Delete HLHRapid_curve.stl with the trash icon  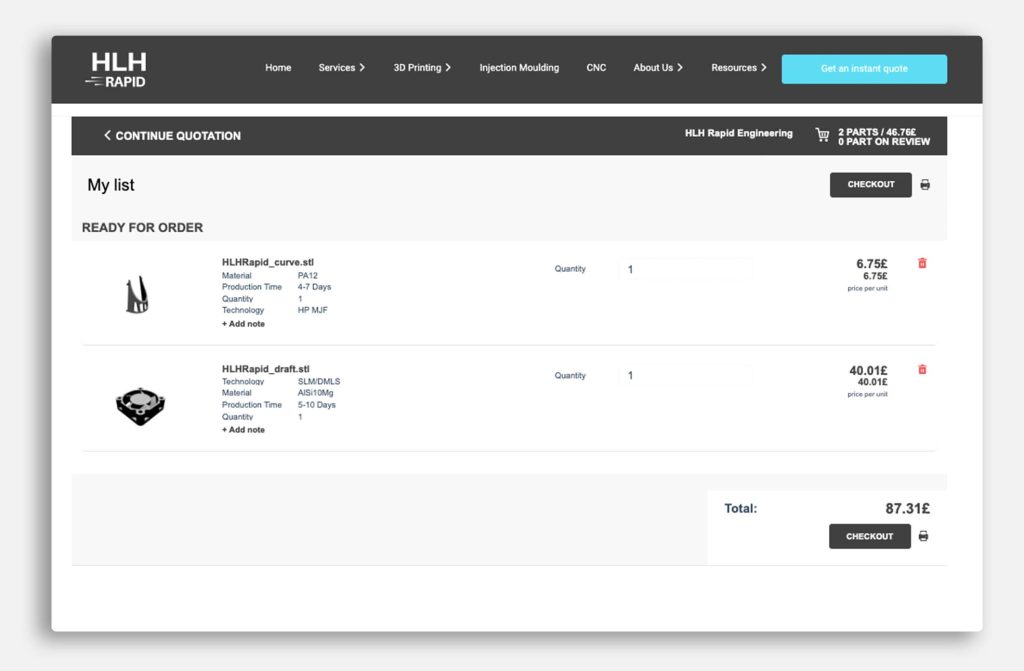click(x=921, y=263)
